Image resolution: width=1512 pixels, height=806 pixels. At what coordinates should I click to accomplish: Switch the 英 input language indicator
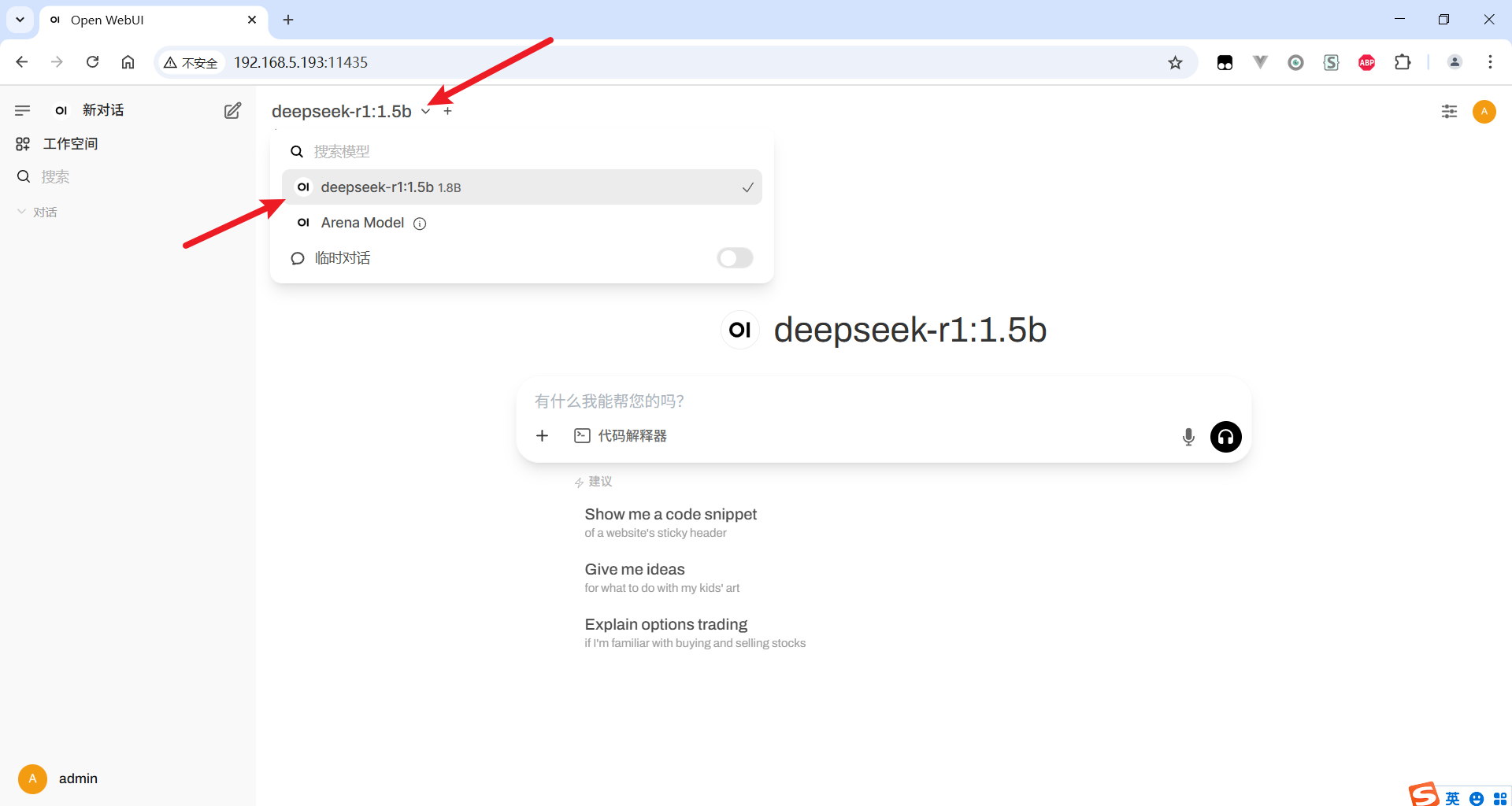coord(1452,798)
